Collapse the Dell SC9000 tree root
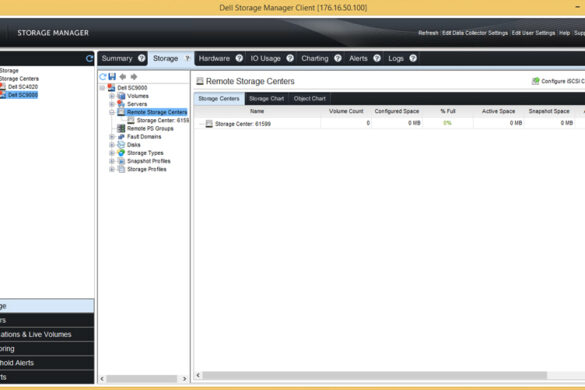 pos(102,88)
